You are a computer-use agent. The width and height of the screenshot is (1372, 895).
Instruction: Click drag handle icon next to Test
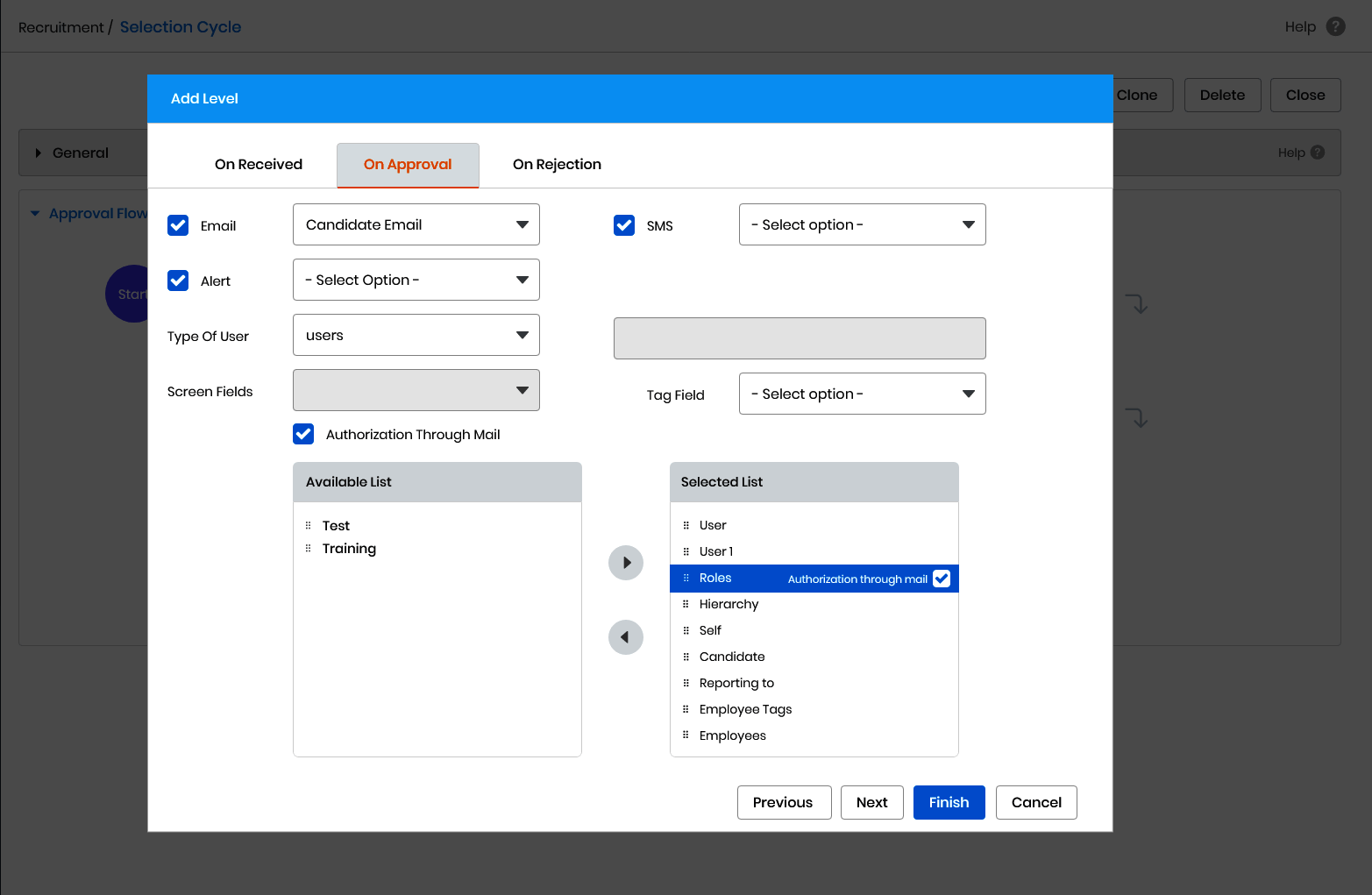(x=308, y=526)
